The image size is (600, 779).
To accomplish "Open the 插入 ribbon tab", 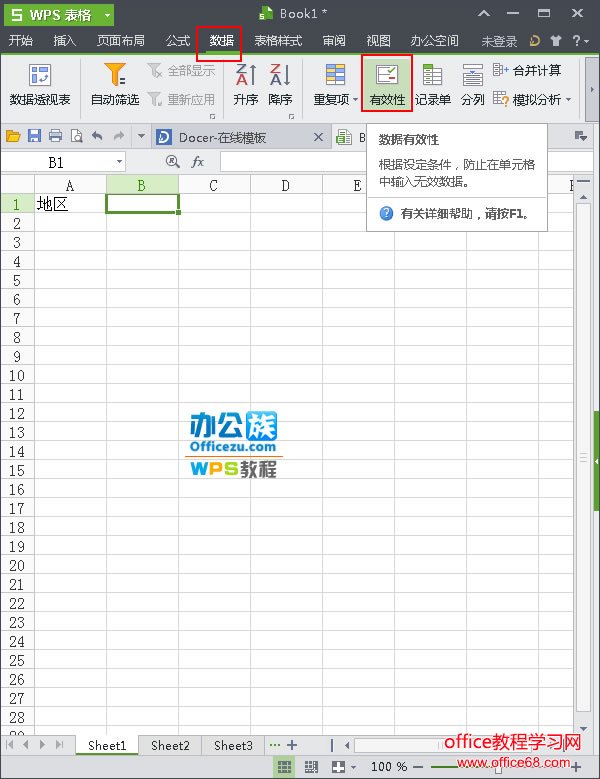I will [x=65, y=41].
